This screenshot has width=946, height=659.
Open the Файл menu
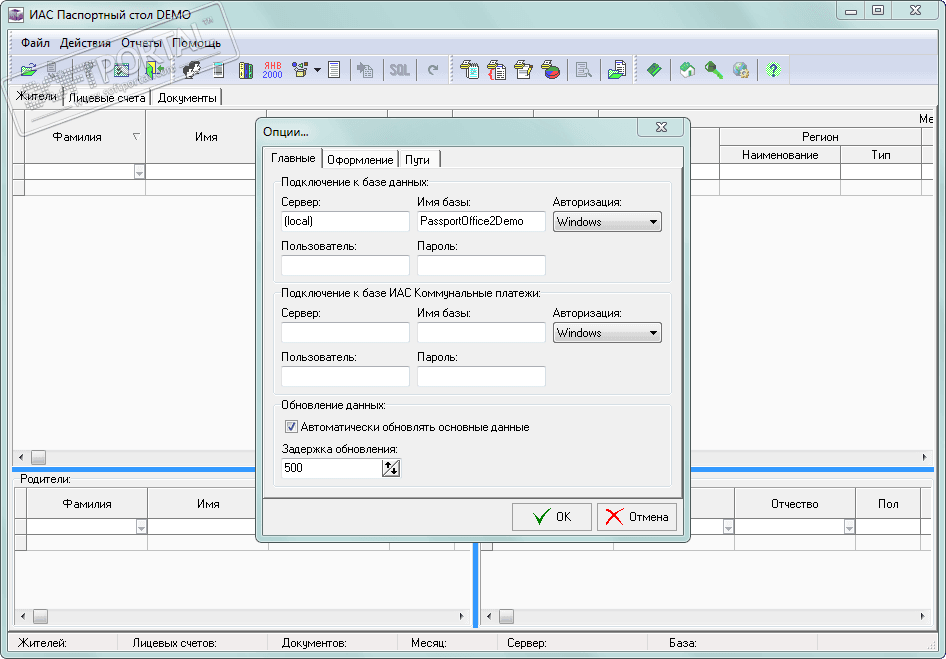36,43
